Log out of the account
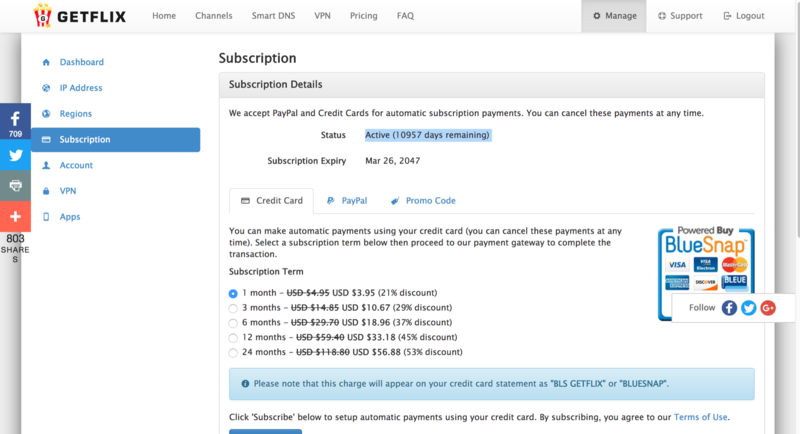 (x=744, y=16)
